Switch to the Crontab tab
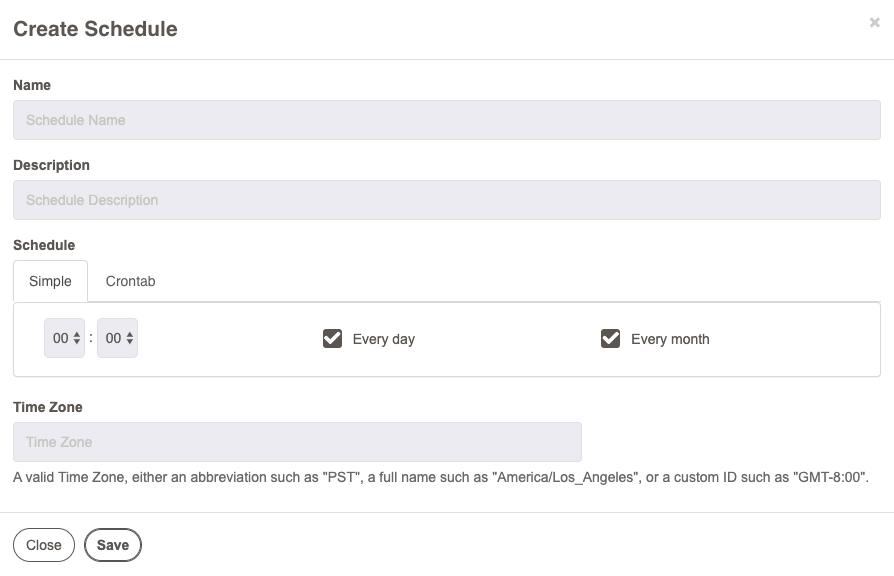This screenshot has height=576, width=894. pyautogui.click(x=131, y=281)
